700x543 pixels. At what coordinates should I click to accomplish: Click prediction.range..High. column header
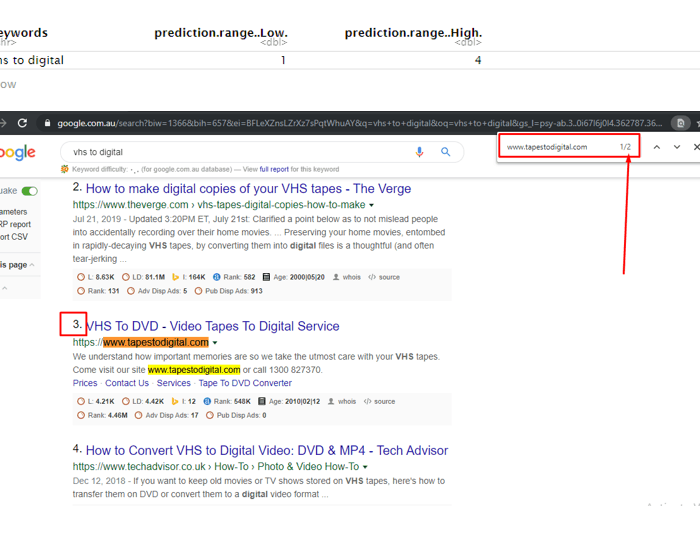tap(413, 33)
